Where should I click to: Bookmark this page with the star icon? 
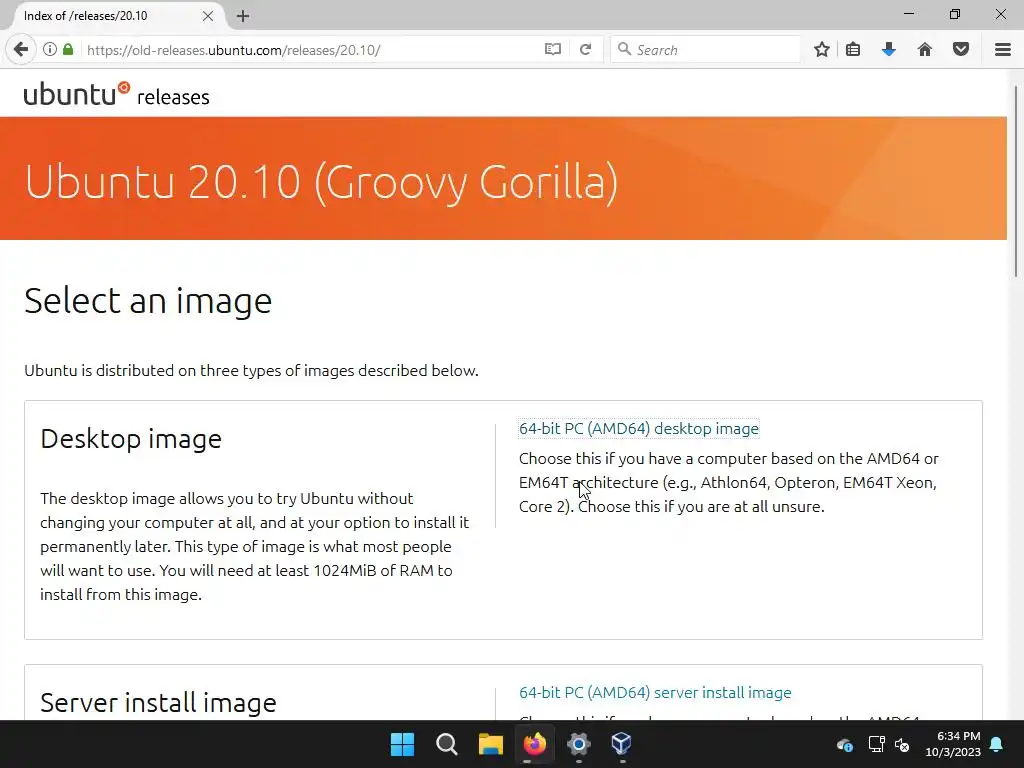822,50
